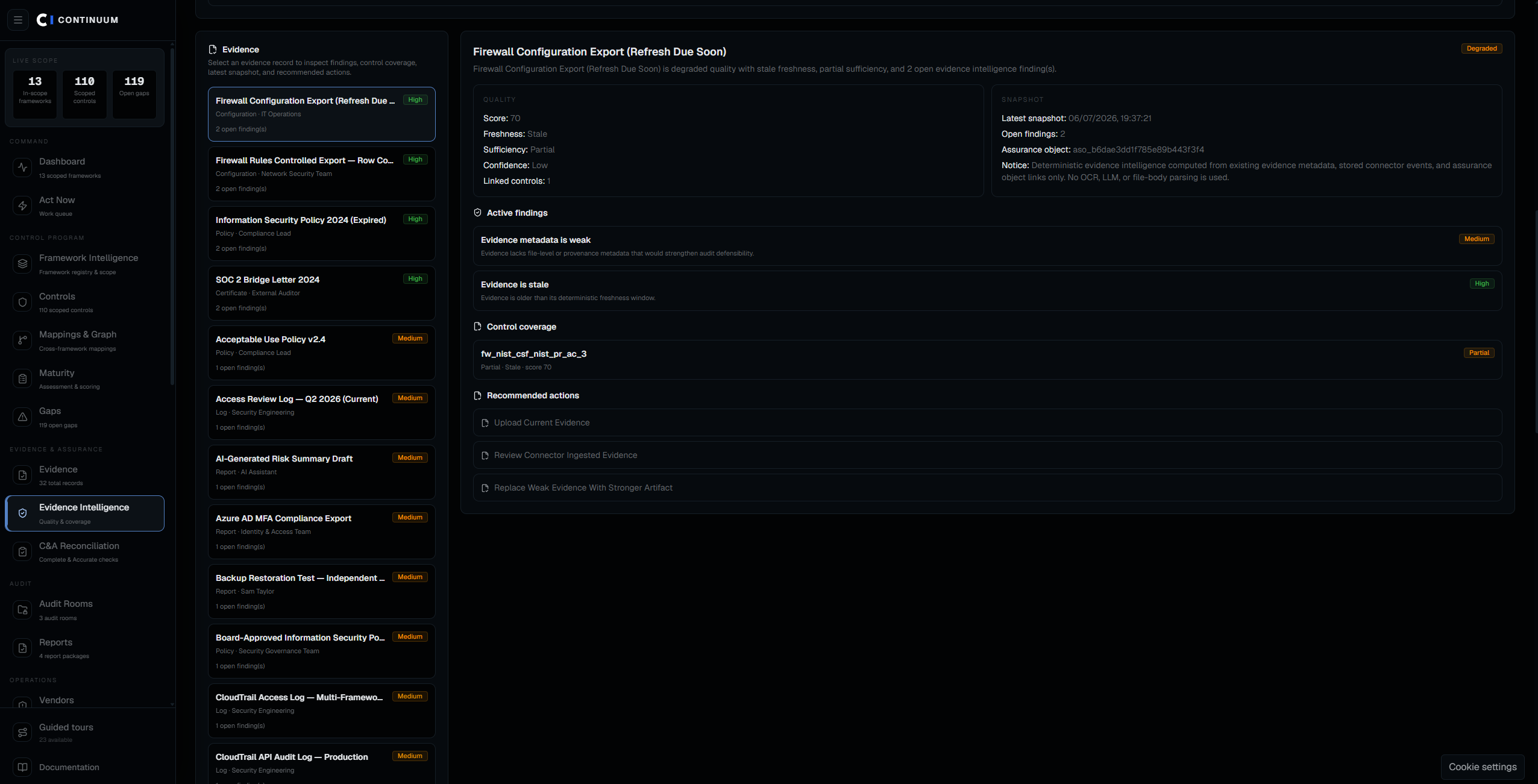Click the sidebar vertical scrollbar
1538x784 pixels.
click(172, 217)
